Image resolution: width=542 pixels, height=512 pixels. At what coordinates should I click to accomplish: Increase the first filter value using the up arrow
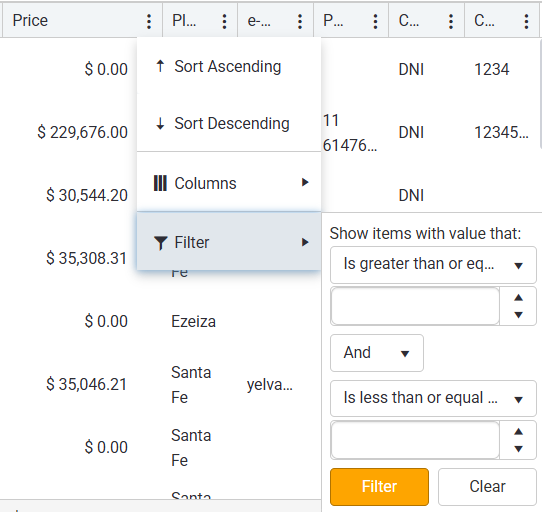(x=518, y=298)
